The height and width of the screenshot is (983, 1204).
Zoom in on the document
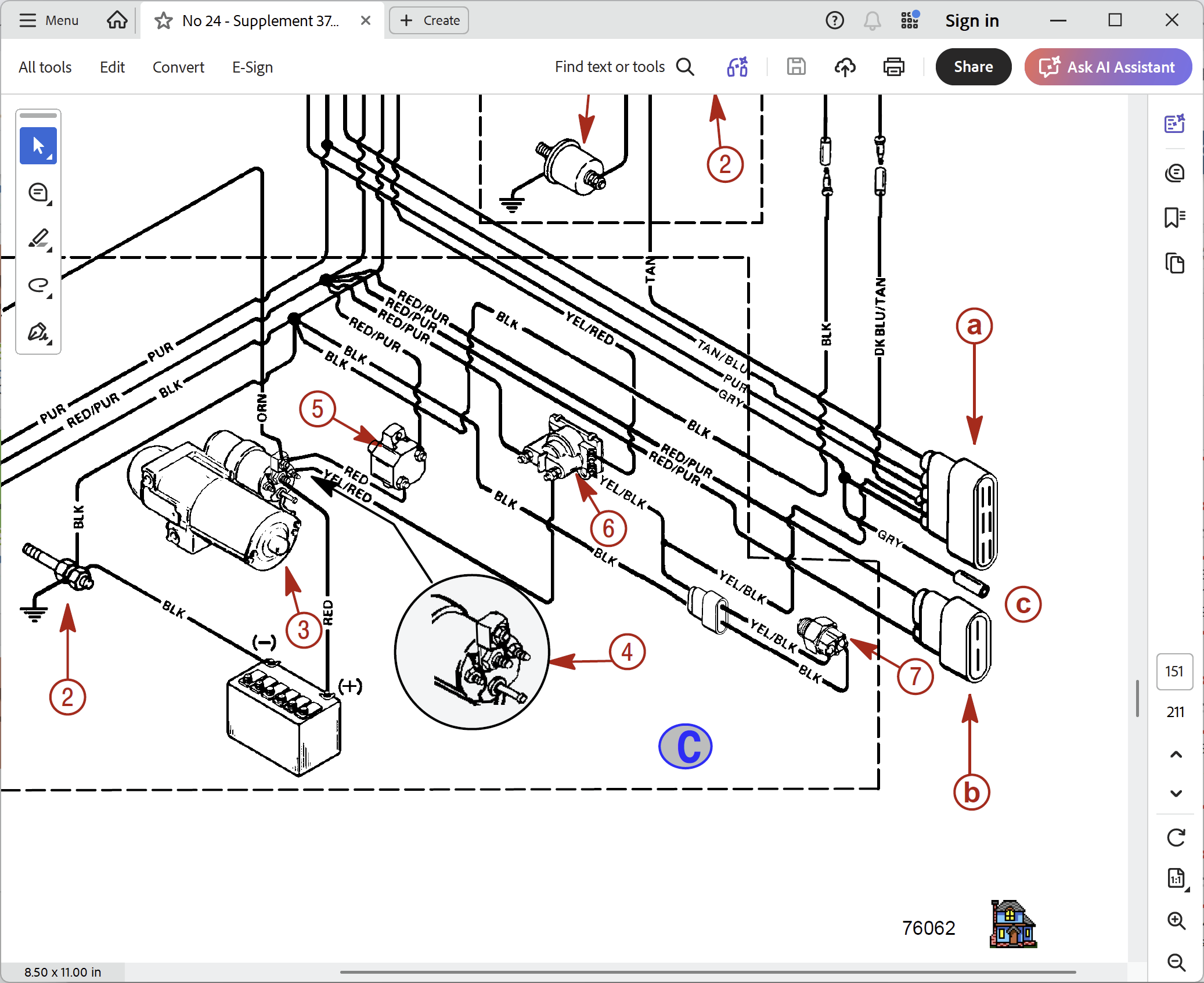coord(1176,920)
